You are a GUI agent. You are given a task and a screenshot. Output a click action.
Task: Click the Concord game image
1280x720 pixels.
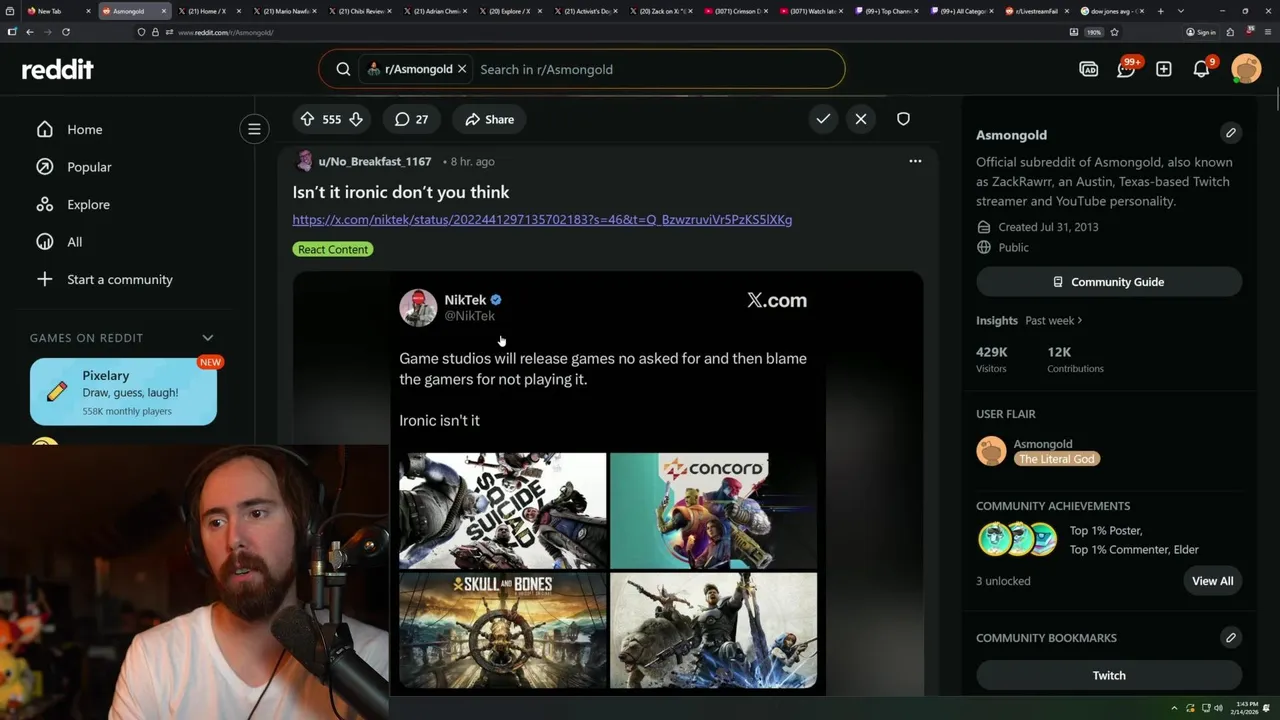click(713, 510)
